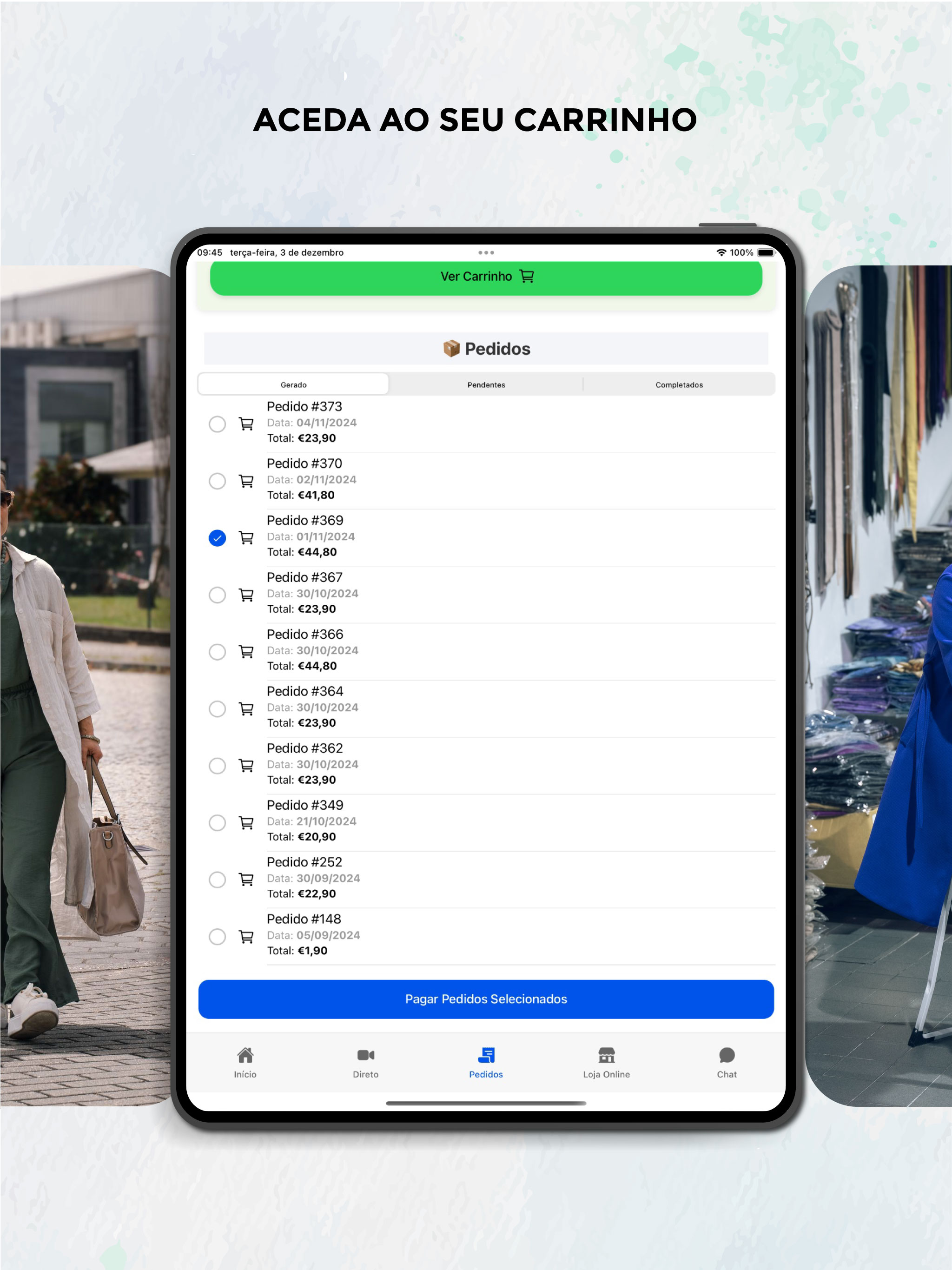Open the Direto live video icon

tap(366, 1055)
